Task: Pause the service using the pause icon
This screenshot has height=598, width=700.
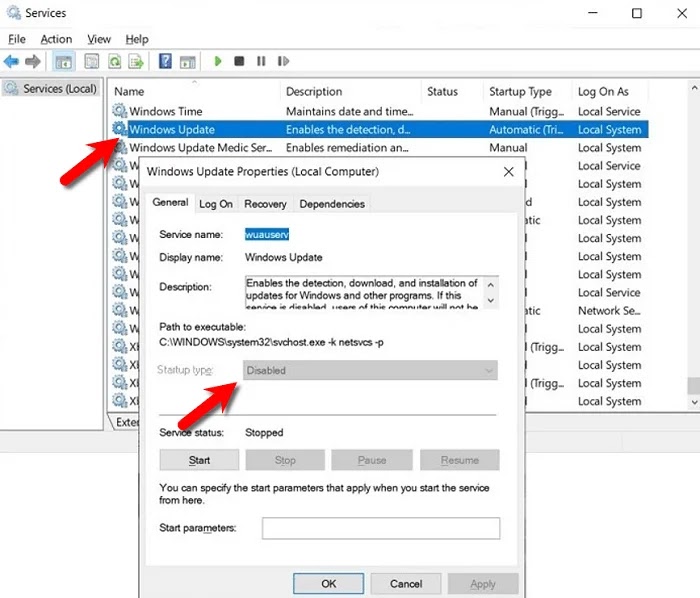Action: click(261, 61)
